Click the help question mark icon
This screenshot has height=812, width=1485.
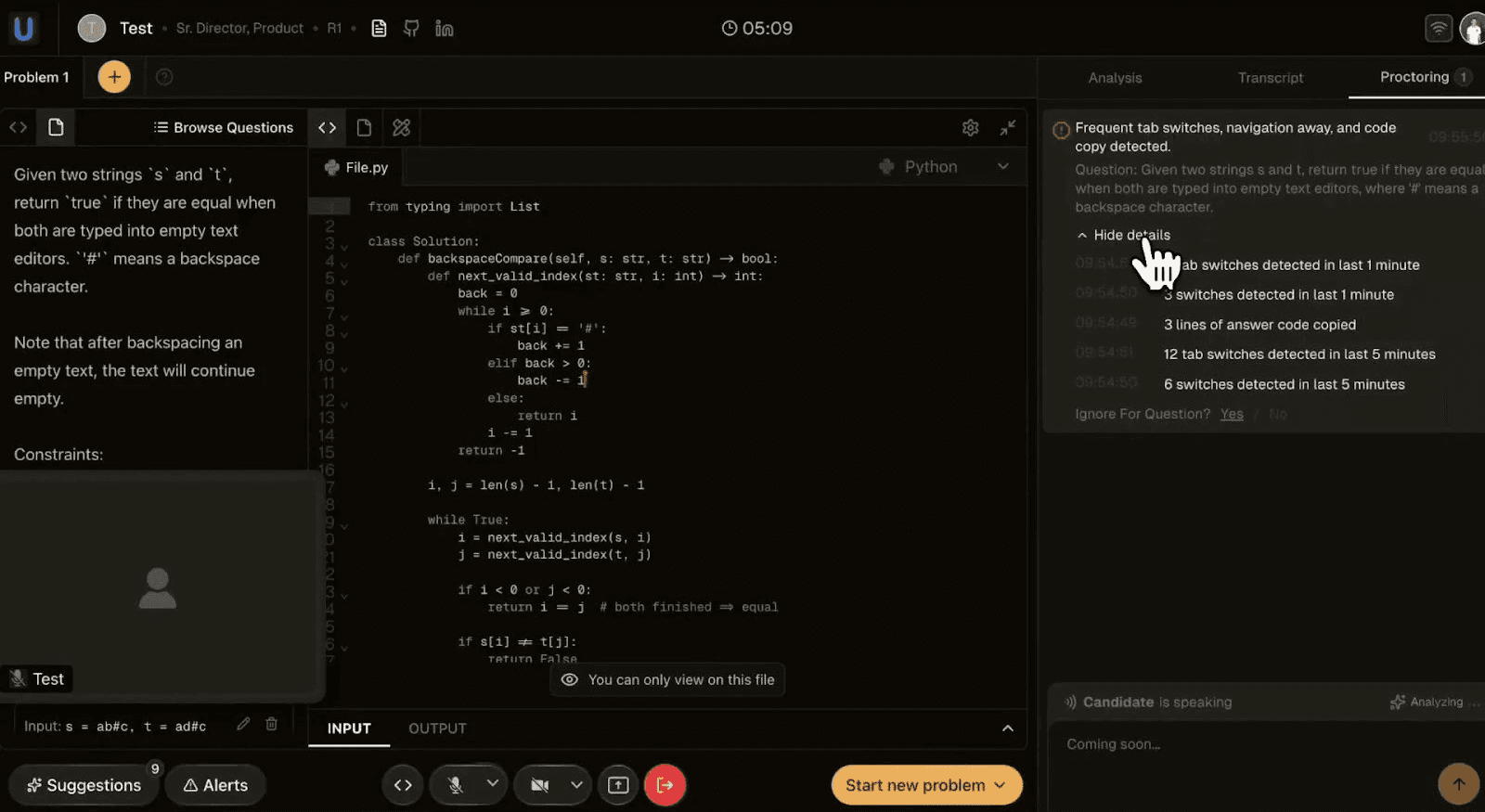[164, 77]
